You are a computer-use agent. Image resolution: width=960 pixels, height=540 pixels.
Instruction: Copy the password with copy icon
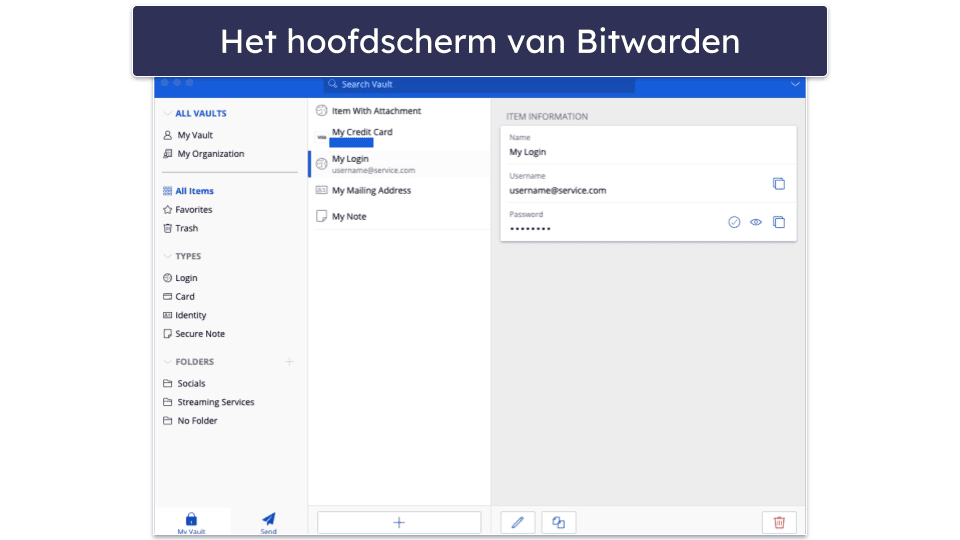778,222
